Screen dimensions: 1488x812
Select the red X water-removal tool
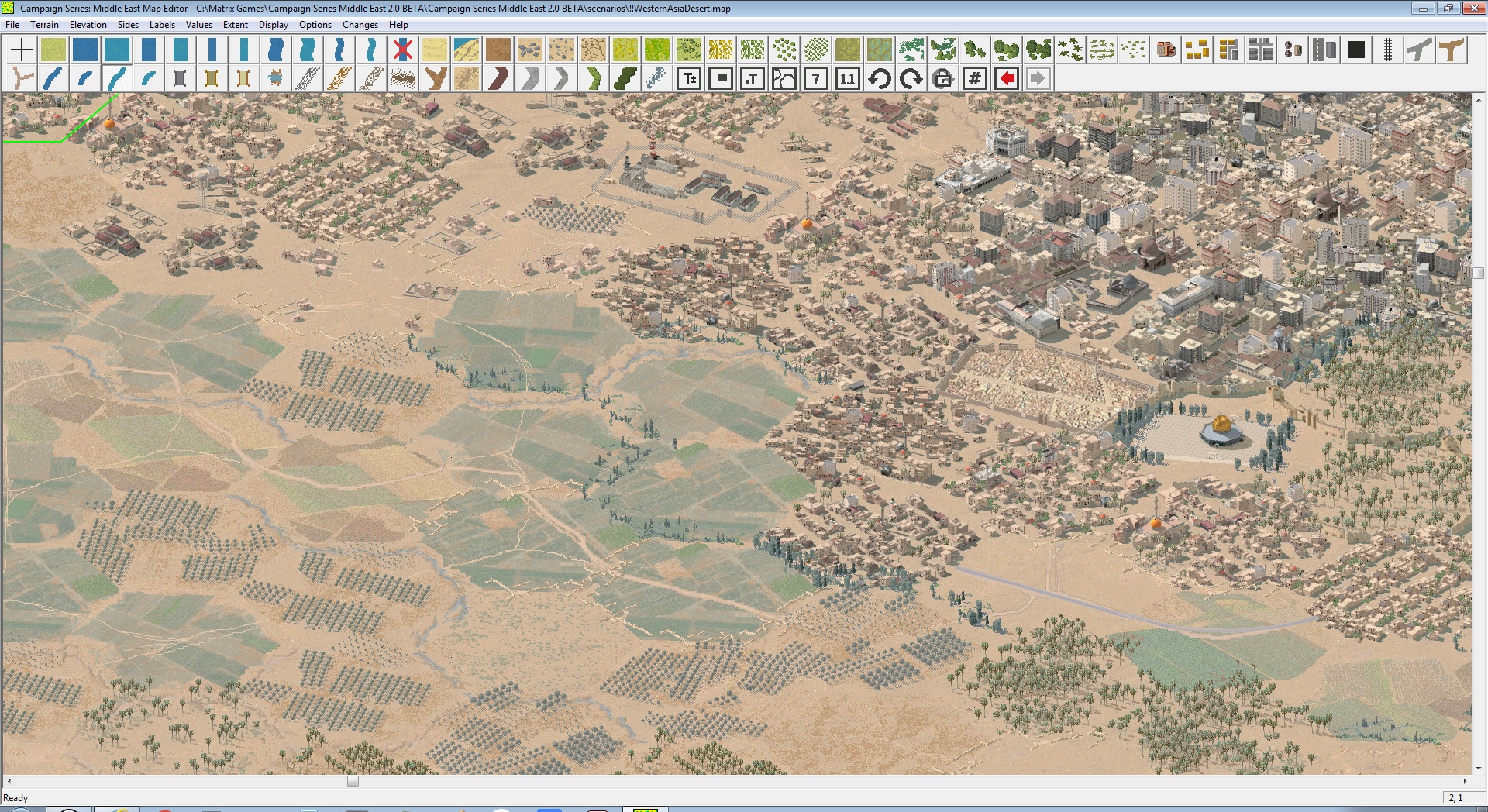(402, 50)
